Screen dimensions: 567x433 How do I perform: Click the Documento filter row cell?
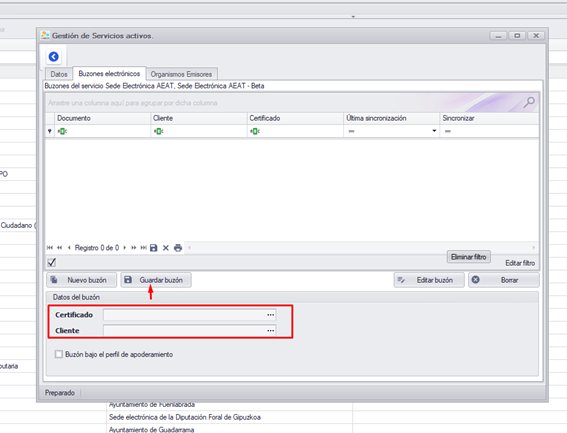103,131
